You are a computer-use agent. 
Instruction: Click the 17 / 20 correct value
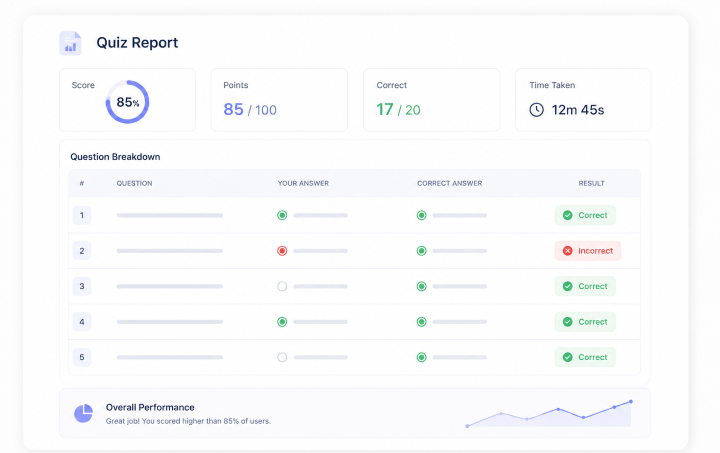pyautogui.click(x=398, y=110)
